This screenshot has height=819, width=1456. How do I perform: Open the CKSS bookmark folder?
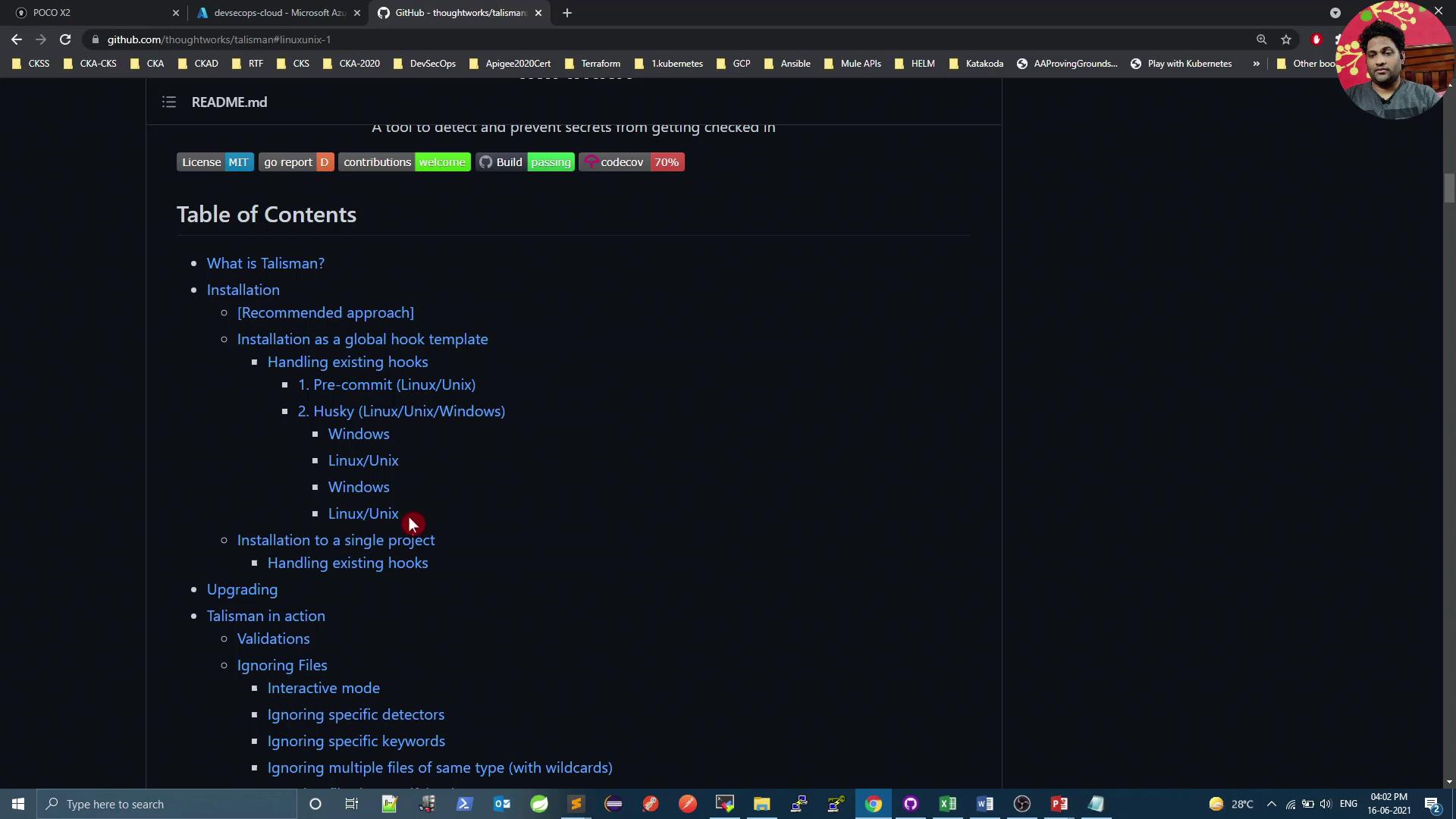point(31,64)
